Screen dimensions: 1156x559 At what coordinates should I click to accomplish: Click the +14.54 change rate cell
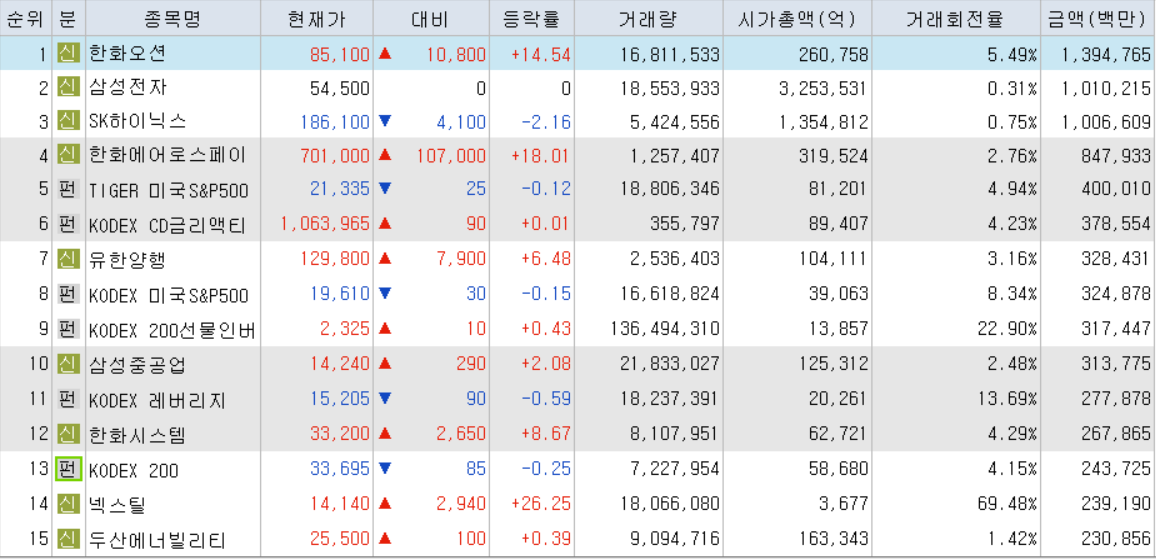541,54
